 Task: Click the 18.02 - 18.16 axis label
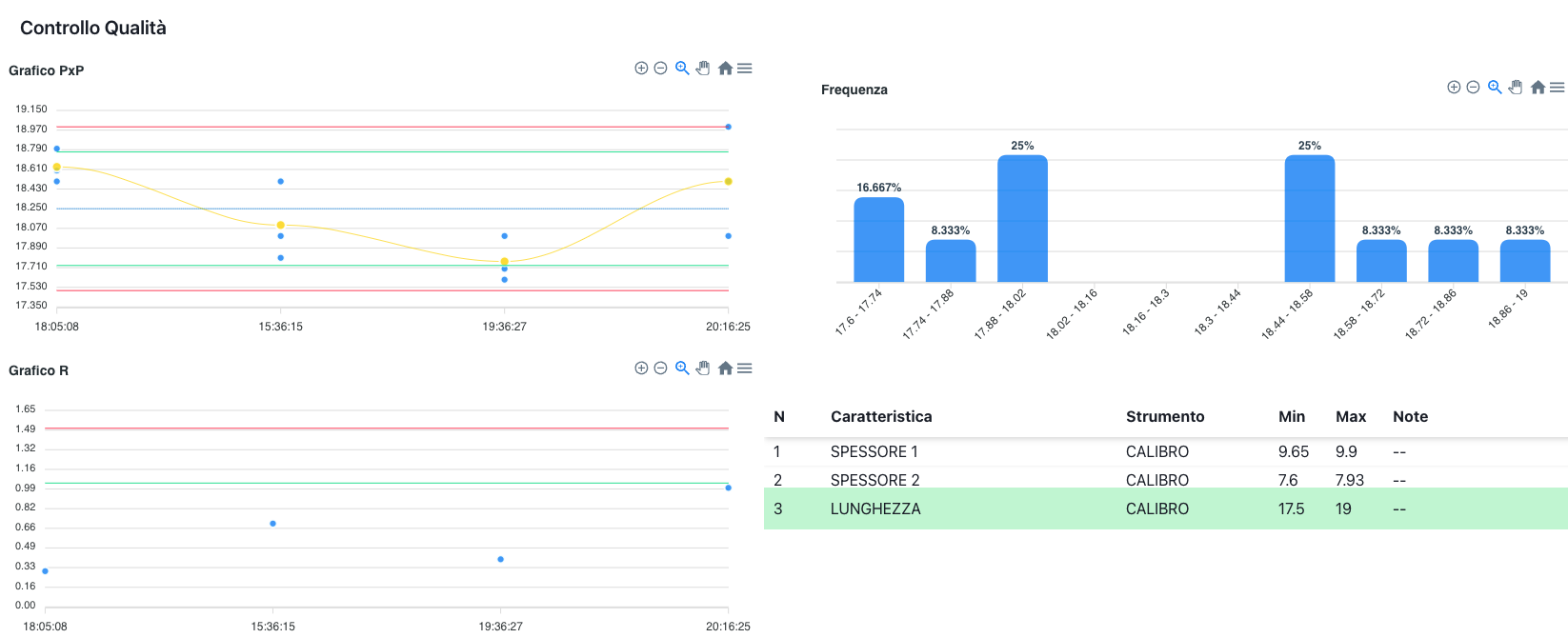point(1072,314)
